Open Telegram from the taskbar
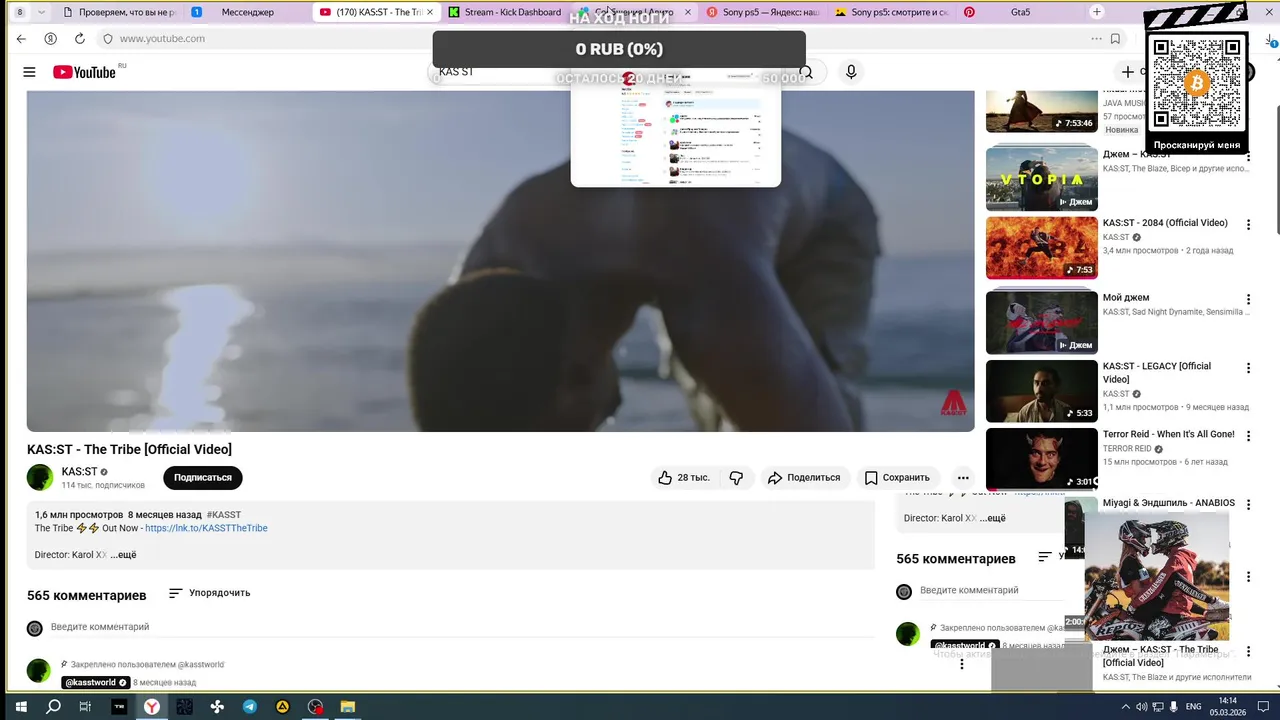Viewport: 1280px width, 720px height. (250, 706)
